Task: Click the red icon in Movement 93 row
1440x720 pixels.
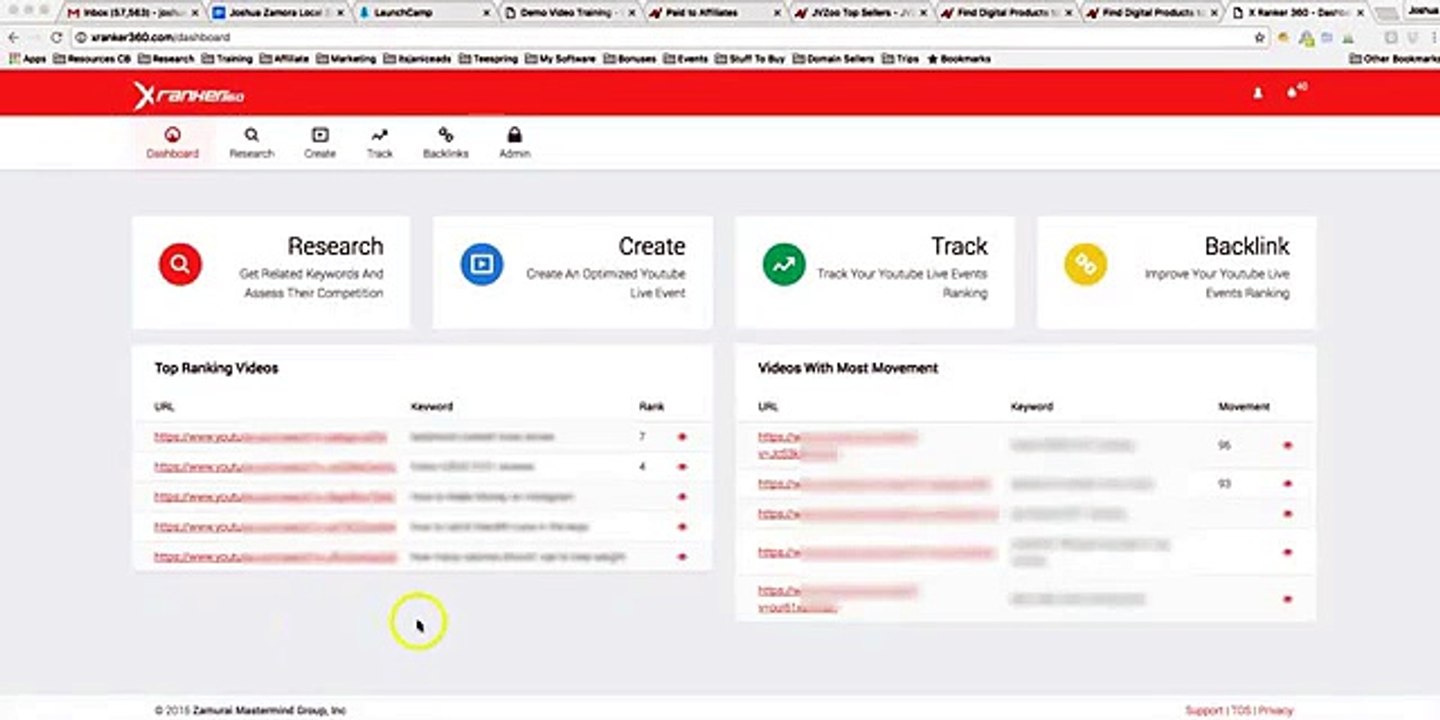Action: [x=1287, y=484]
